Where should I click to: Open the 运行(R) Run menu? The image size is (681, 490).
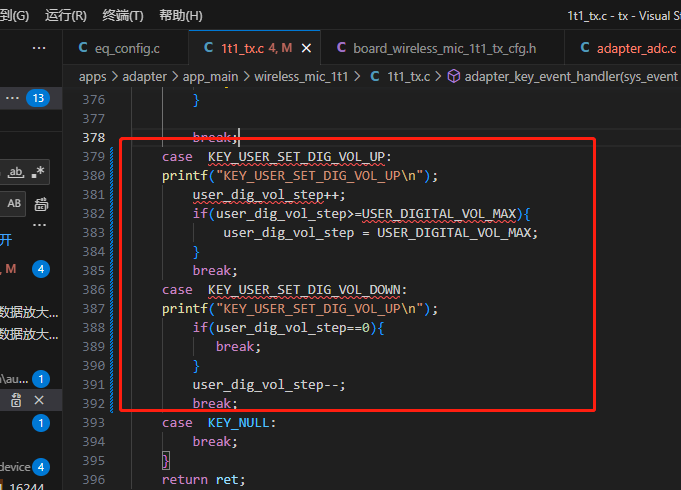[66, 16]
